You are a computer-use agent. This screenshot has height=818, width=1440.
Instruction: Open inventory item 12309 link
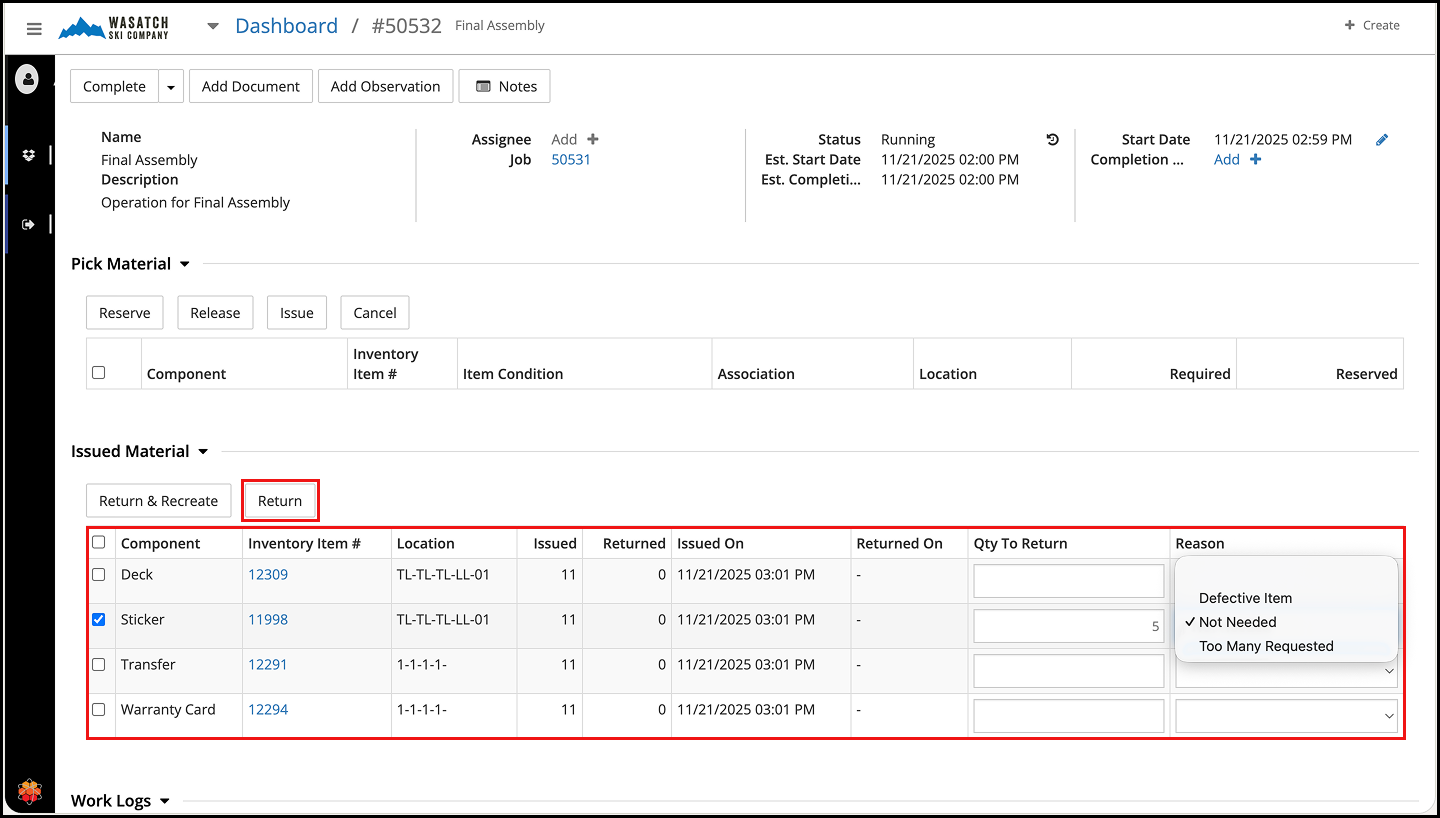coord(268,575)
